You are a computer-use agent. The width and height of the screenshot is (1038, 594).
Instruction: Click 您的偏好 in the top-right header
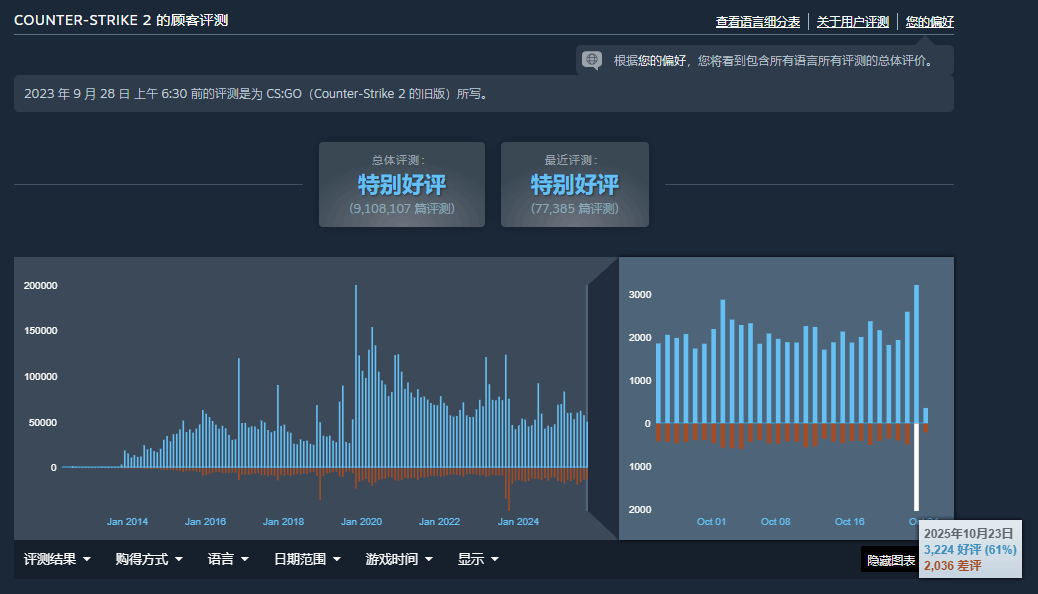(x=929, y=21)
